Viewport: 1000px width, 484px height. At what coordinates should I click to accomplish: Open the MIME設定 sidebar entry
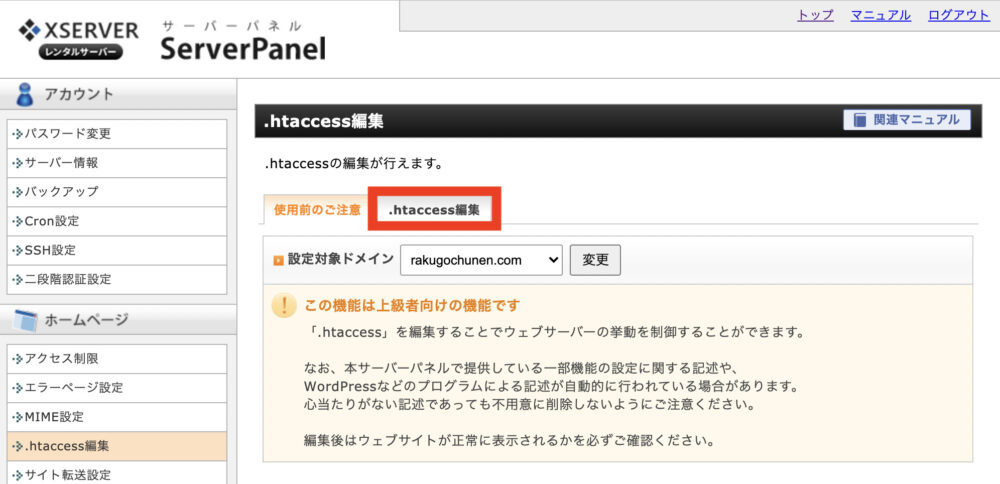coord(117,417)
